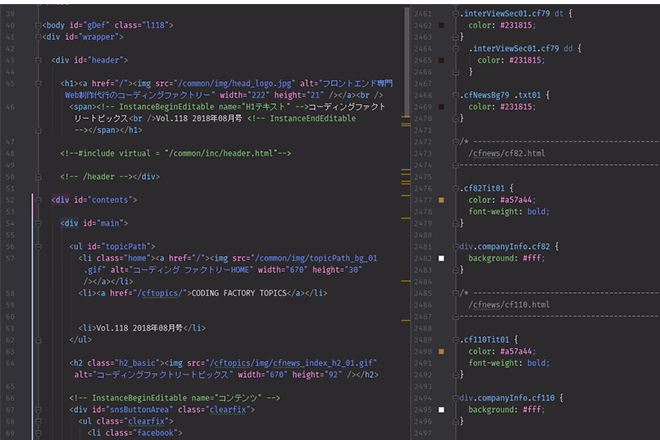Click the #231815 gutter color icon on line 2465
Viewport: 660px width, 440px height.
[x=441, y=60]
